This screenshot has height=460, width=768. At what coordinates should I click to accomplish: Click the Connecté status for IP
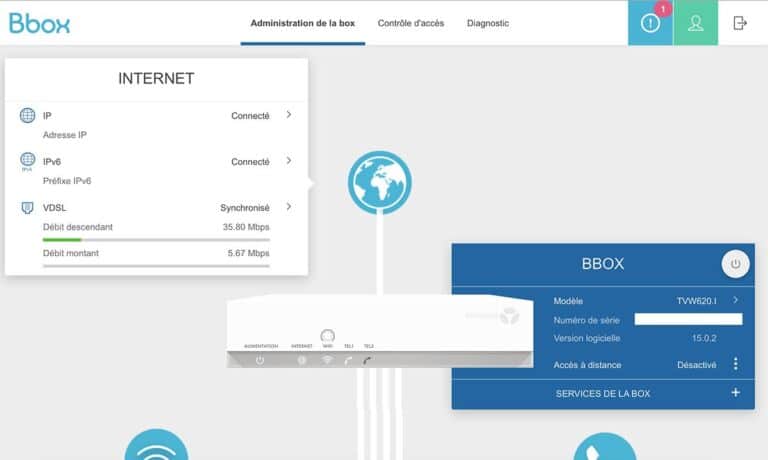click(250, 116)
